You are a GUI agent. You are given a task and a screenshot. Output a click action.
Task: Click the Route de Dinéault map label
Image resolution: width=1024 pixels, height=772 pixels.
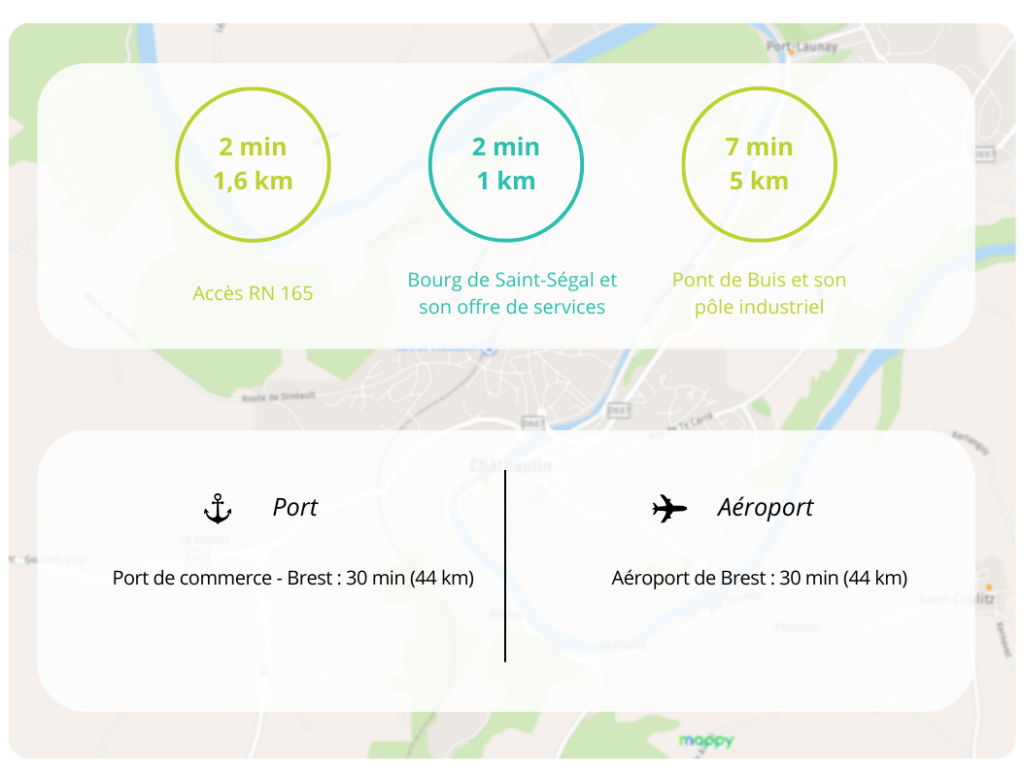tap(279, 397)
